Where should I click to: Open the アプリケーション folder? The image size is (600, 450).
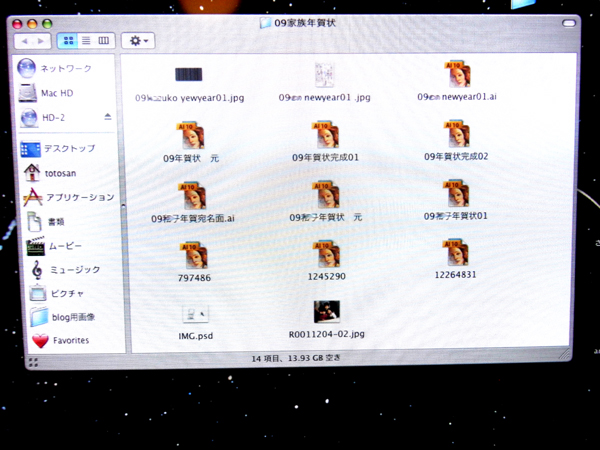(69, 197)
